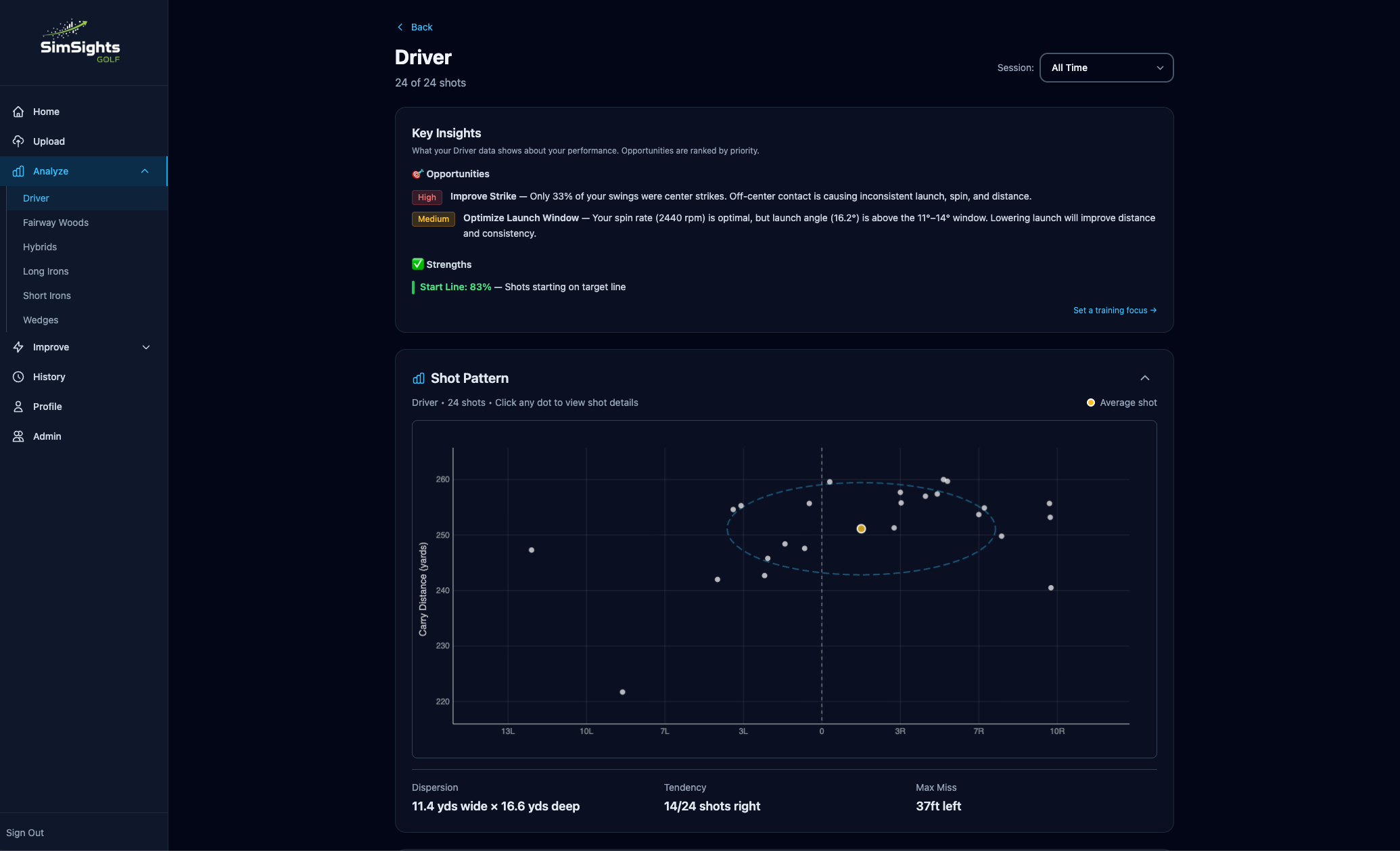
Task: Open the All Time session dropdown
Action: click(1106, 68)
